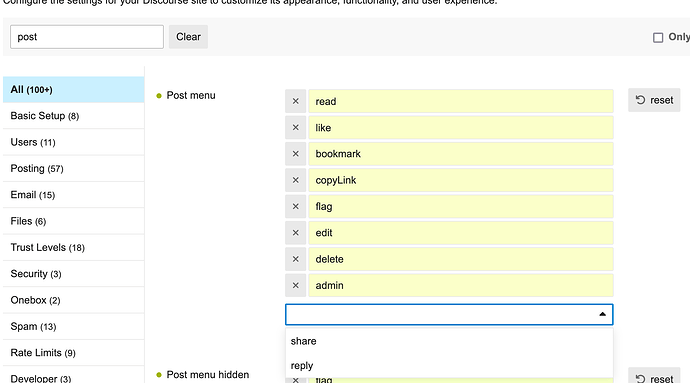
Task: Click the 'read' value field
Action: 461,101
